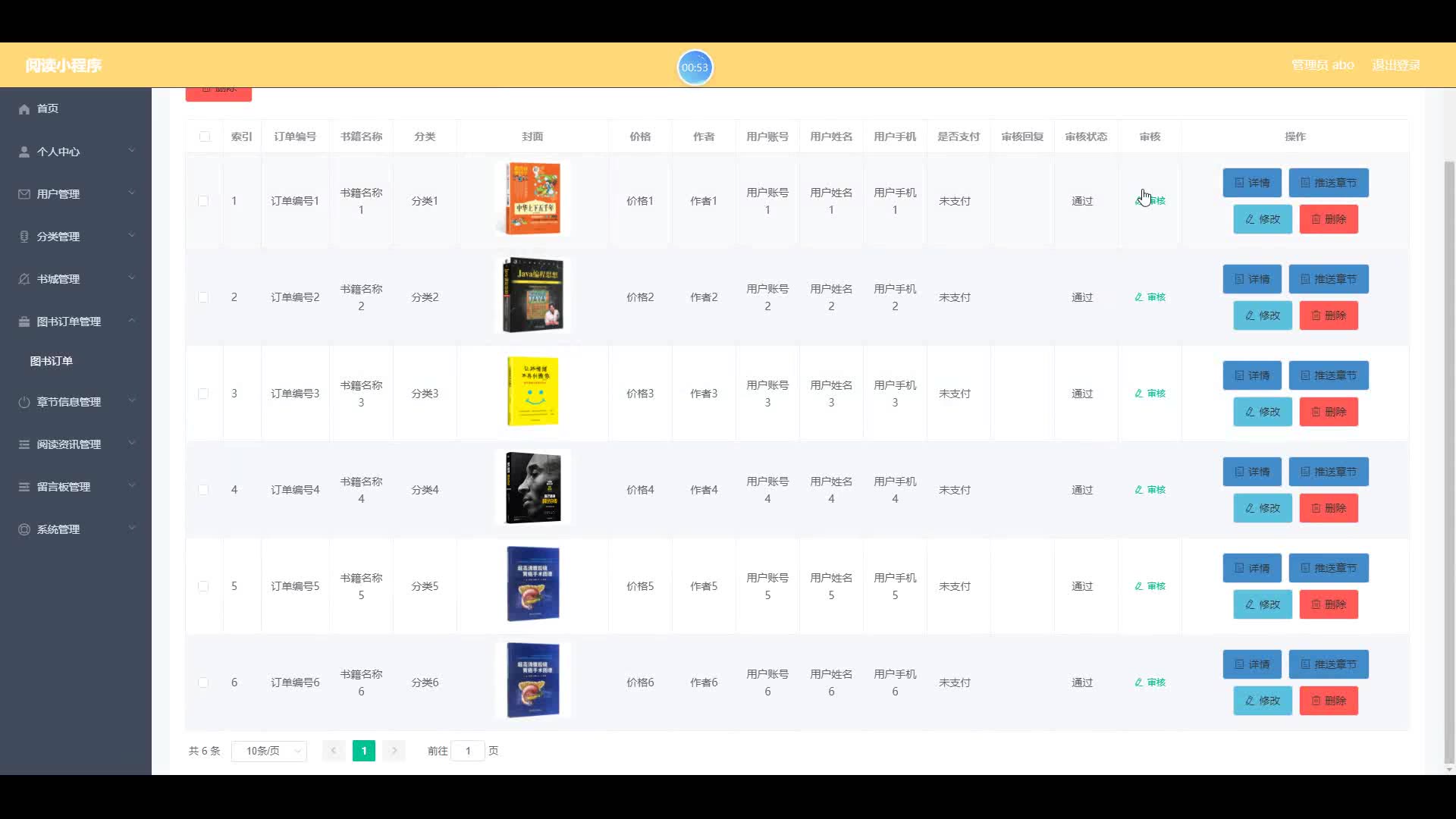Click the home icon beside 首页
This screenshot has width=1456, height=819.
point(24,109)
